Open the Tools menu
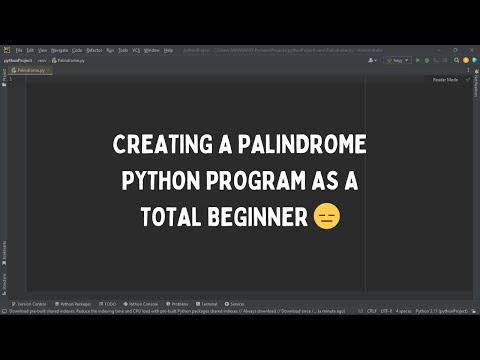This screenshot has height=360, width=480. (123, 50)
